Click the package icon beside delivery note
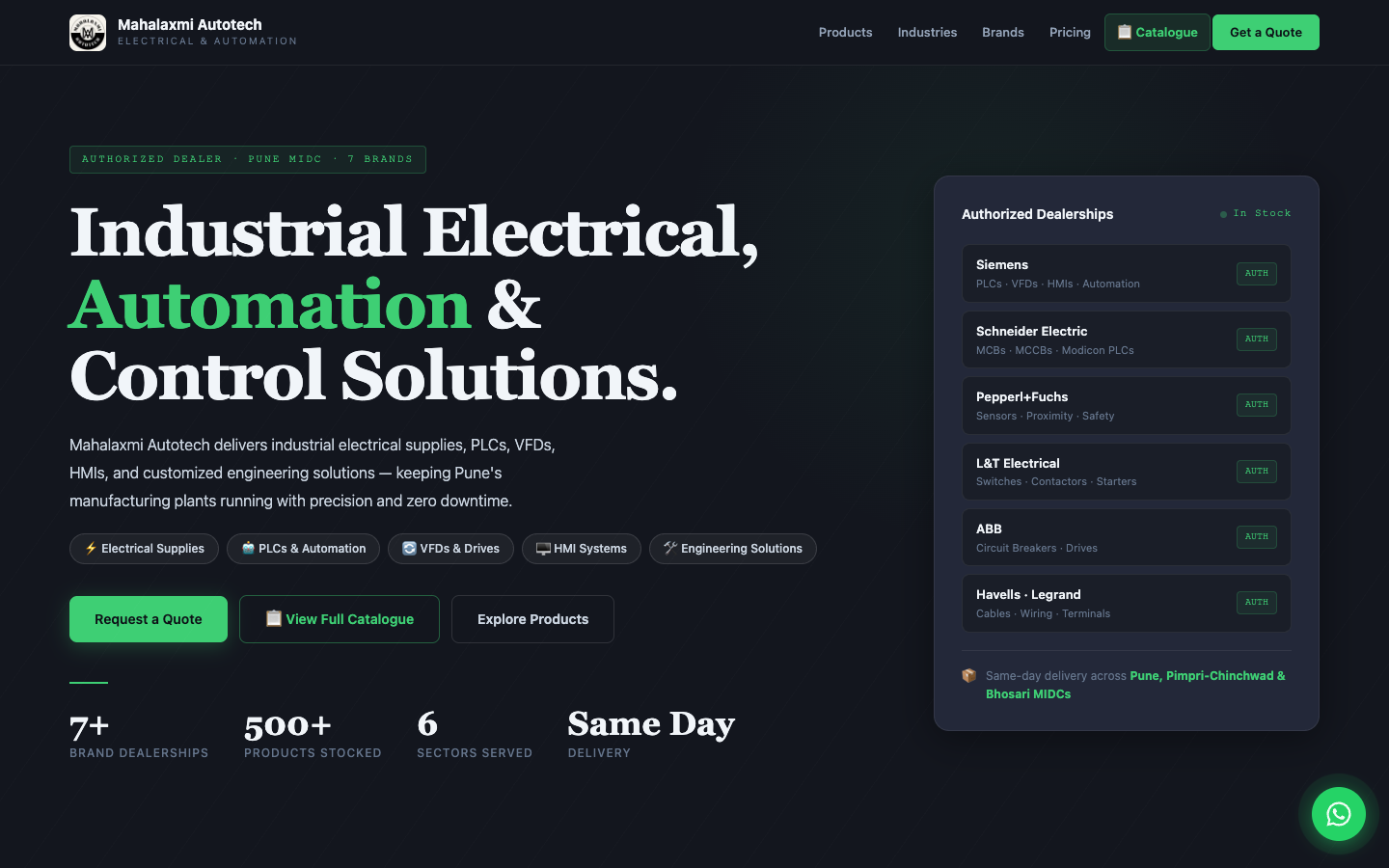Viewport: 1389px width, 868px height. pos(969,675)
